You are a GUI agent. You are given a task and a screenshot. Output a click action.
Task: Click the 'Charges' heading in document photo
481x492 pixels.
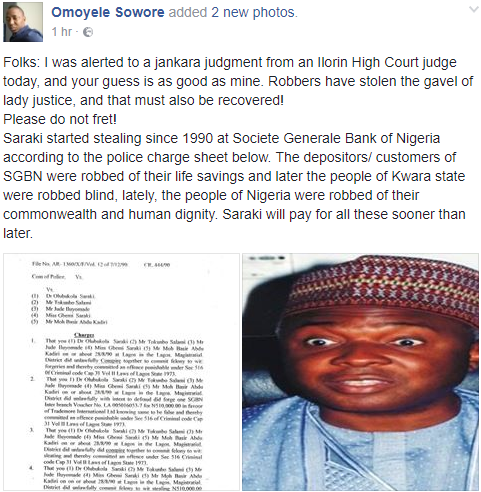point(84,335)
